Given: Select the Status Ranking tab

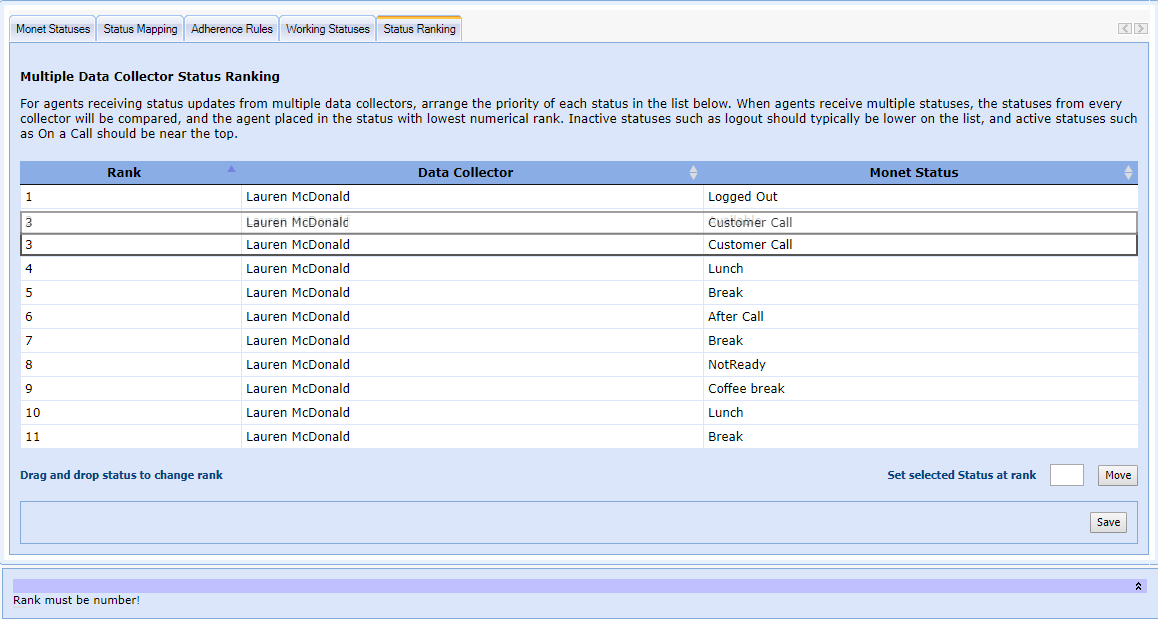Looking at the screenshot, I should point(419,29).
